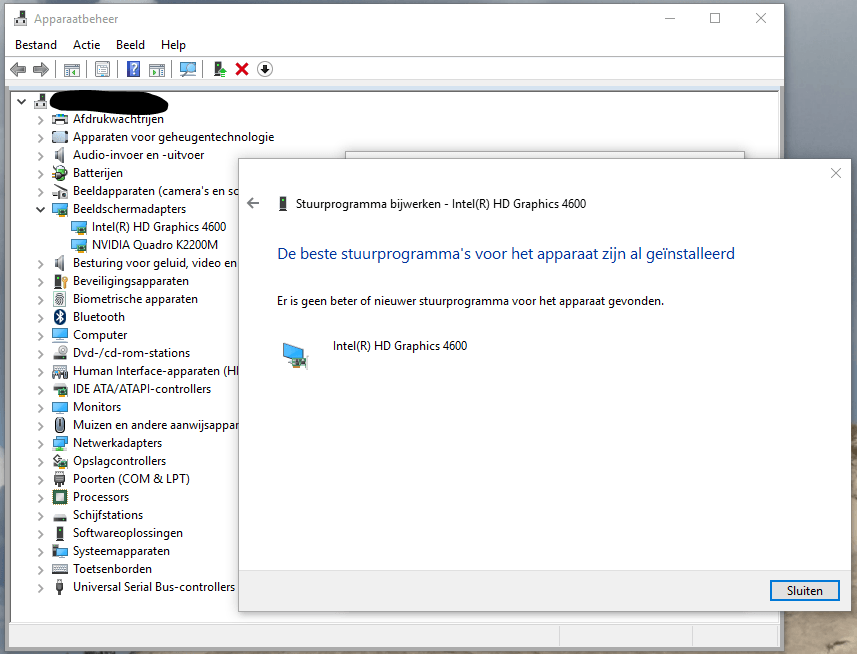Expand Universal Serial Bus-controllers node
Viewport: 857px width, 654px height.
click(40, 588)
